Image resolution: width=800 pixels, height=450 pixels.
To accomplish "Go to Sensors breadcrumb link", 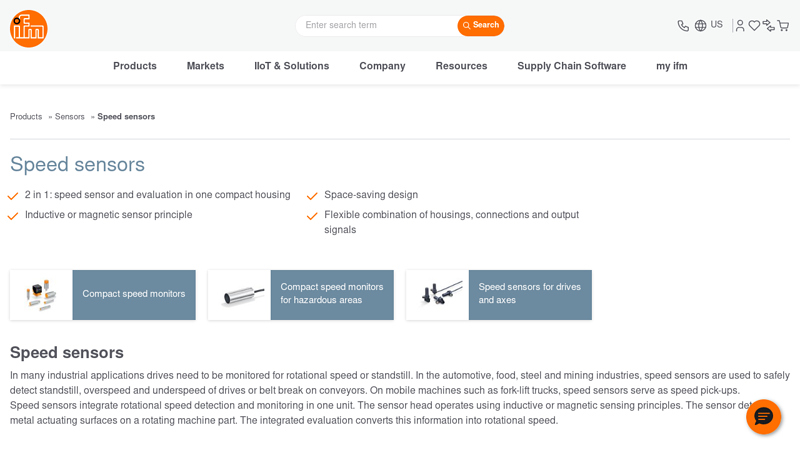I will 70,117.
